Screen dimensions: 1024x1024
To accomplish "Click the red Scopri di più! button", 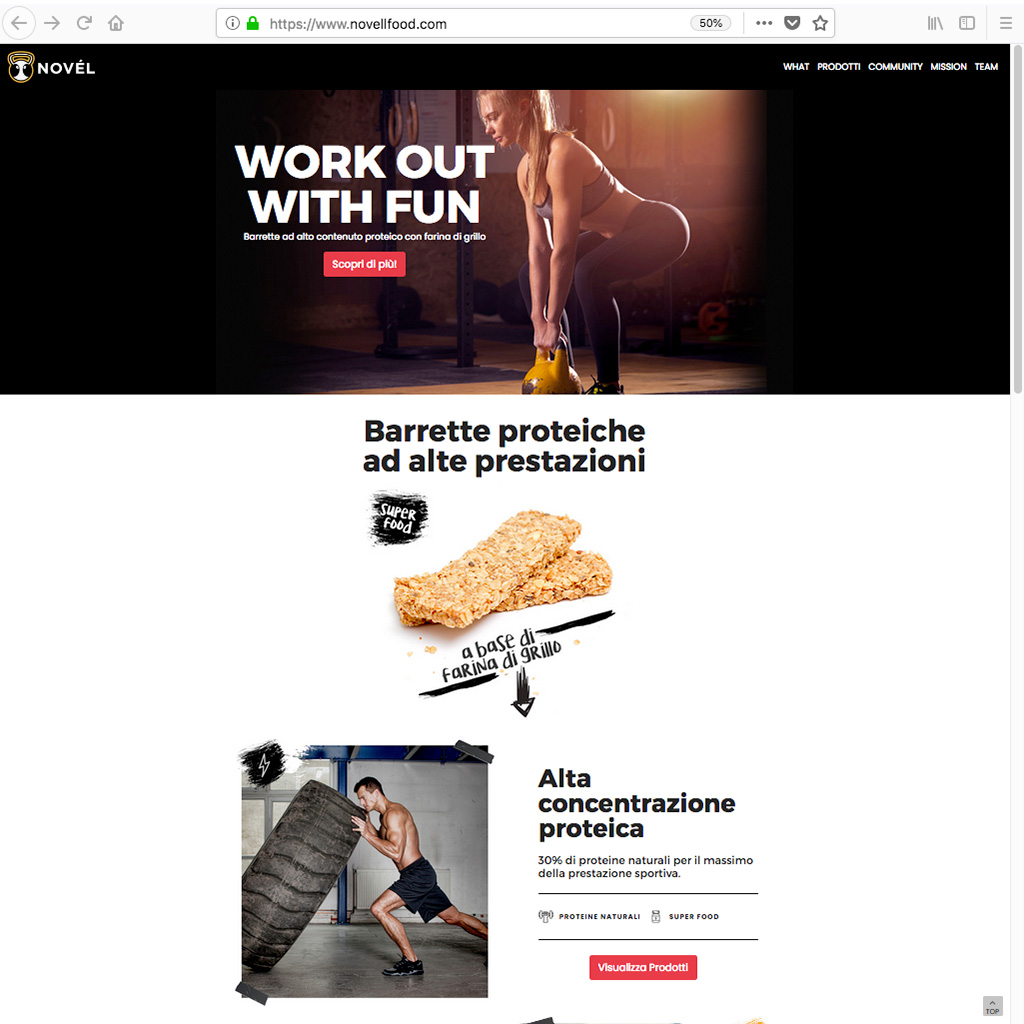I will coord(364,264).
